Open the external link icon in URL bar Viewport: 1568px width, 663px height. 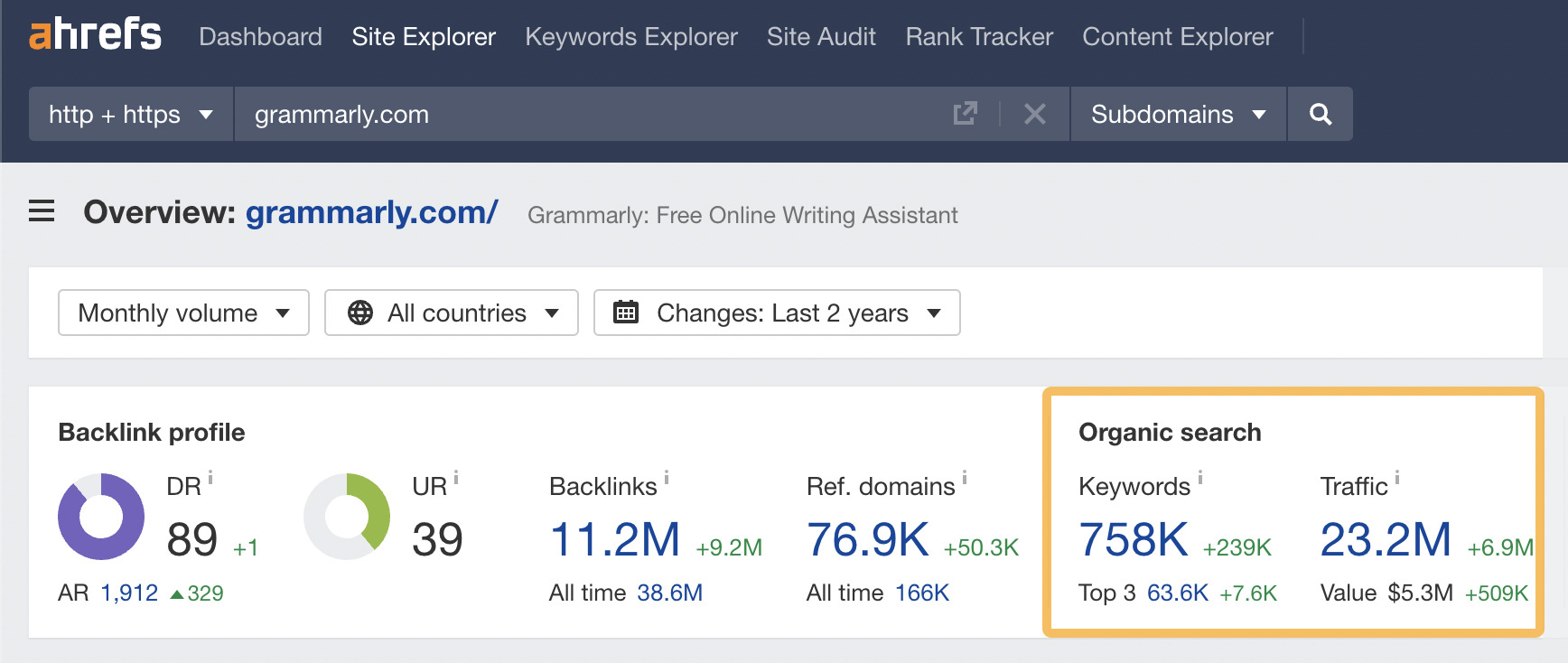coord(965,114)
